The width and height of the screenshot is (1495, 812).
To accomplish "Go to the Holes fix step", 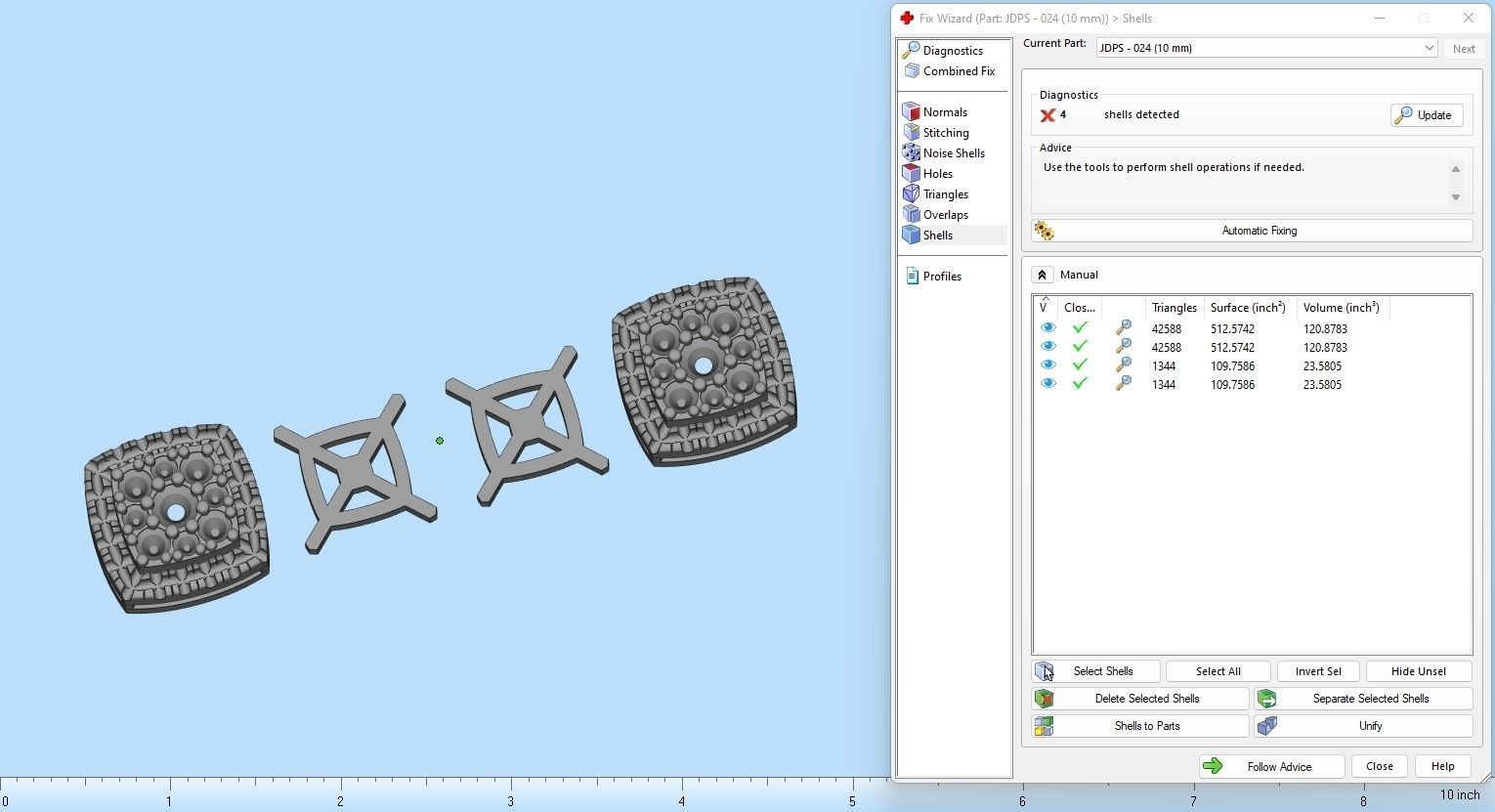I will pos(928,174).
